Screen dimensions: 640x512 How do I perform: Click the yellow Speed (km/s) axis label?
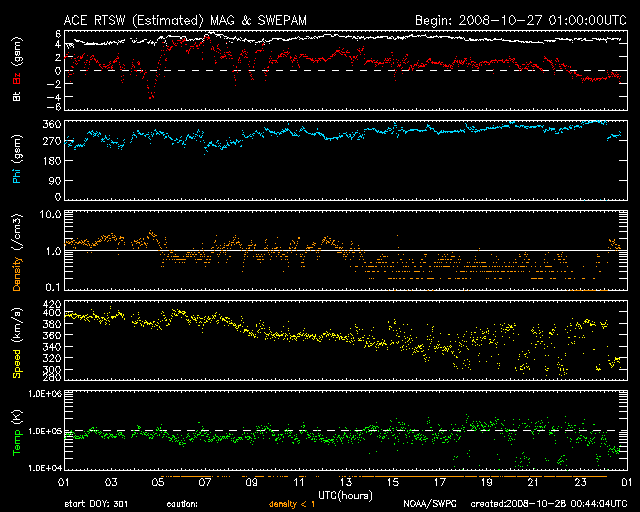pos(17,340)
